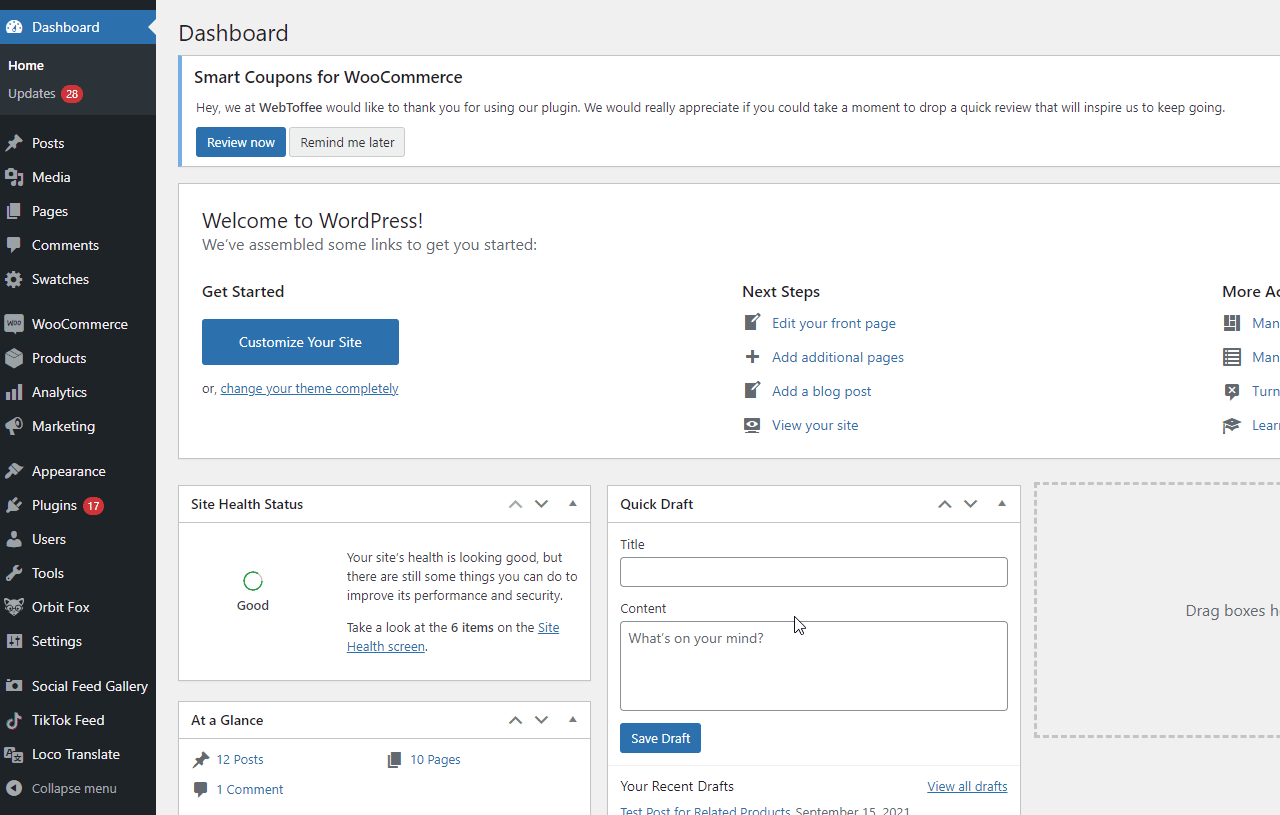Click the Tools wrench icon
Screen dimensions: 1280x815
(14, 573)
